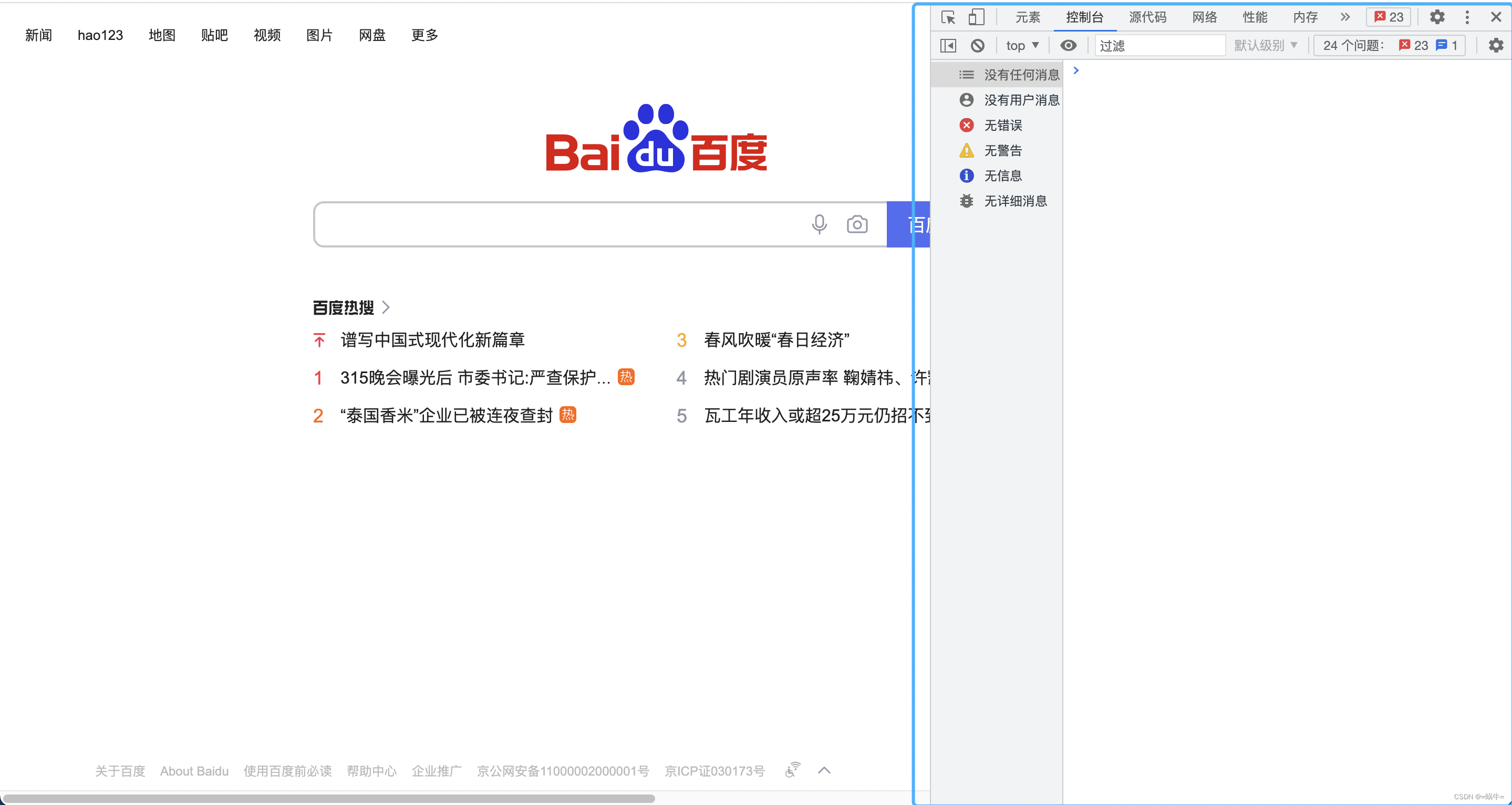Viewport: 1512px width, 805px height.
Task: Open the default levels dropdown
Action: coord(1266,45)
